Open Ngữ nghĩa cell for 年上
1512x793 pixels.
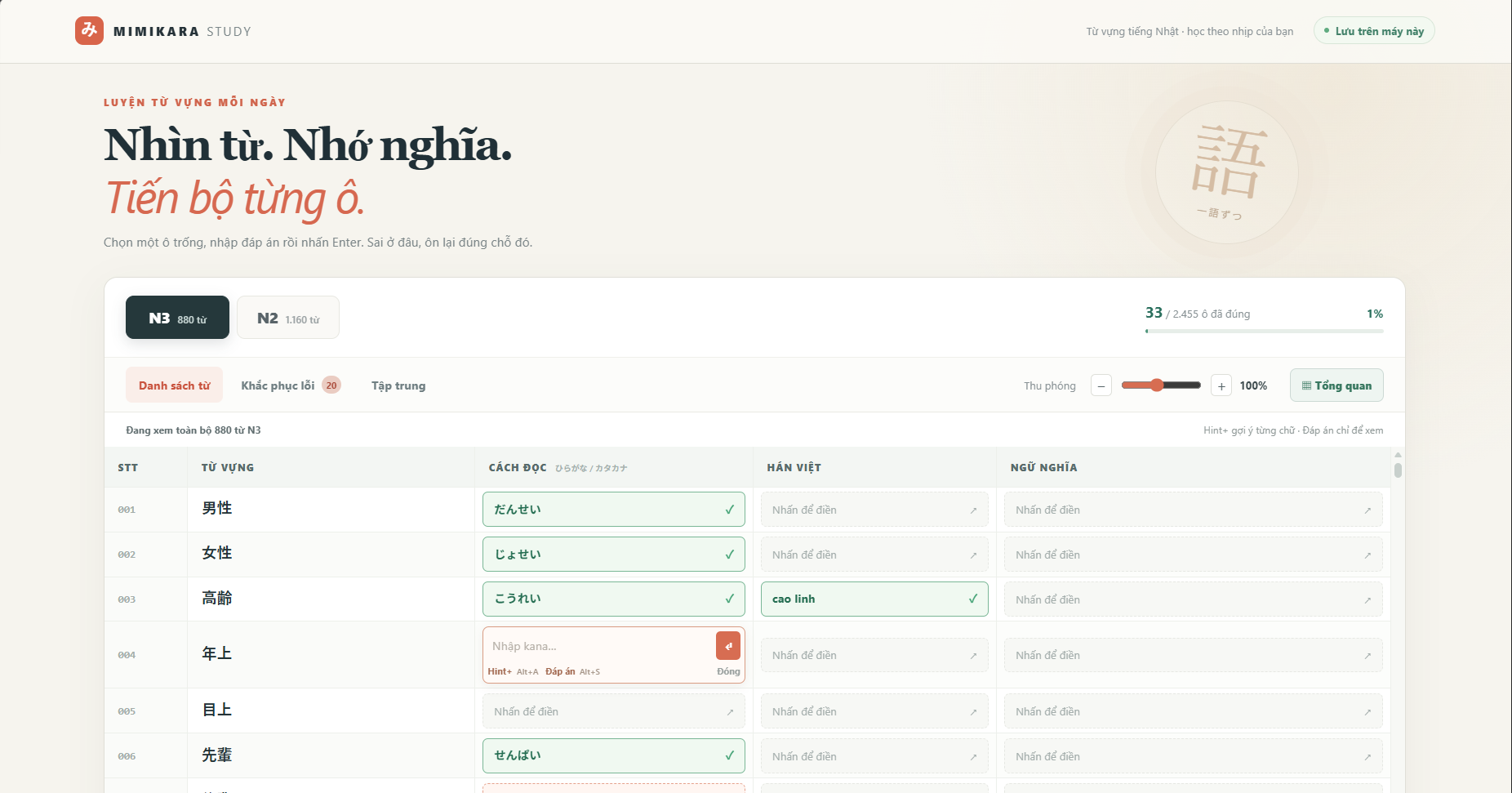[x=1193, y=655]
